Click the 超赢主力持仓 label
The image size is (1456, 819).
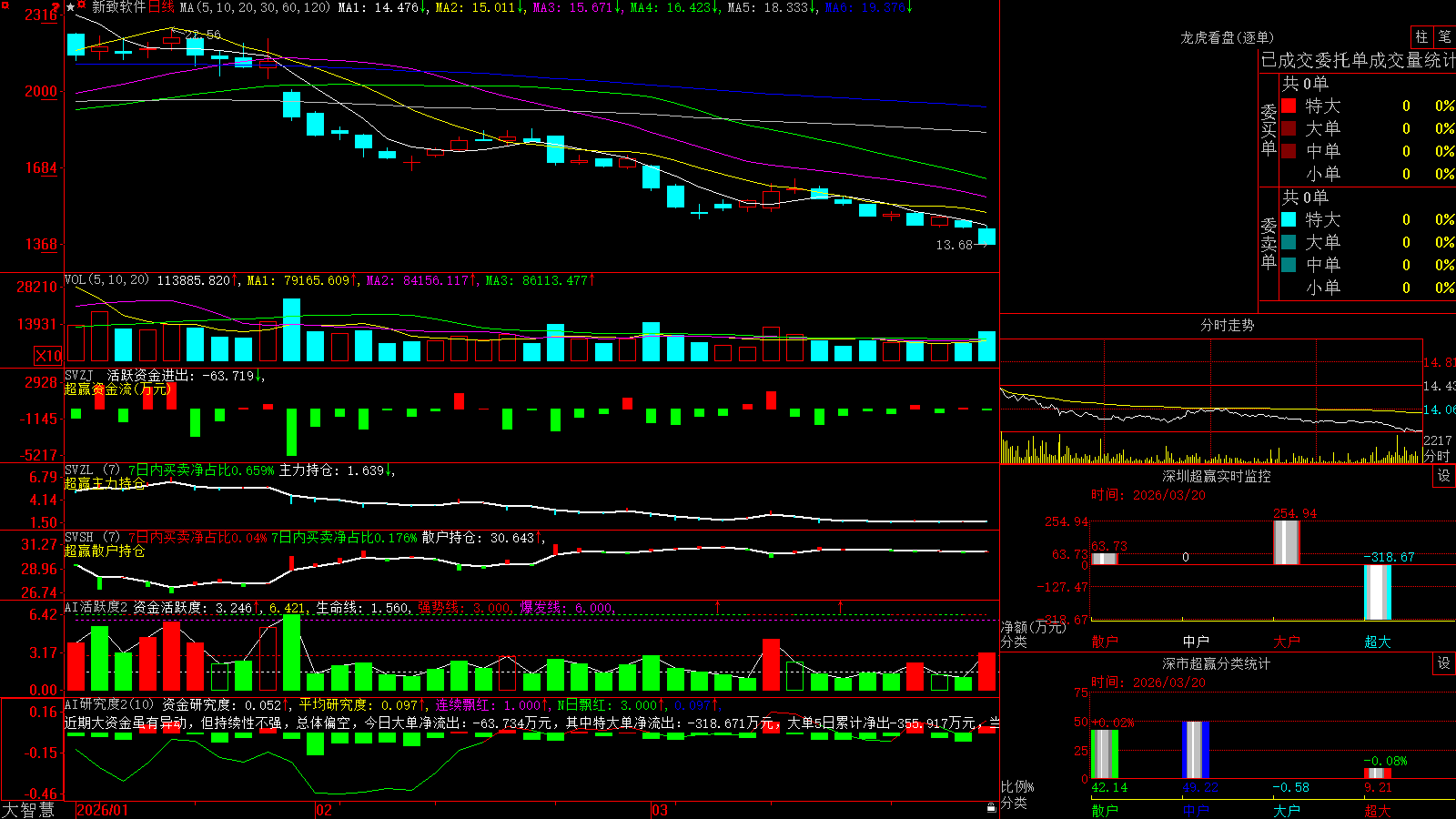click(x=105, y=483)
